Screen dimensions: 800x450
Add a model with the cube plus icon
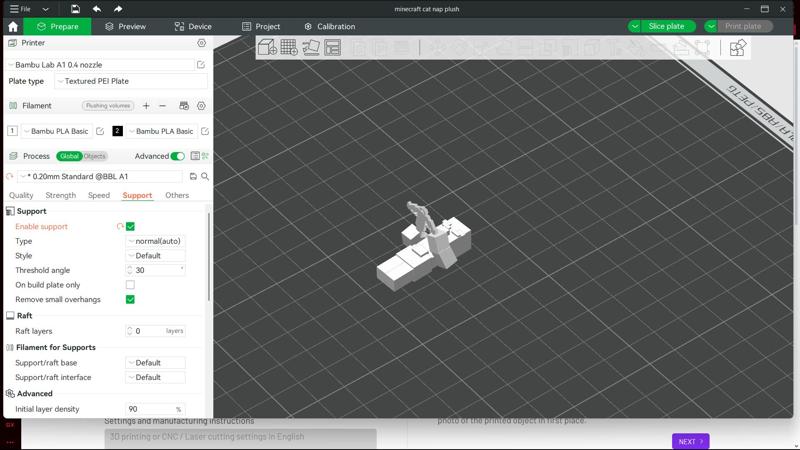(267, 48)
